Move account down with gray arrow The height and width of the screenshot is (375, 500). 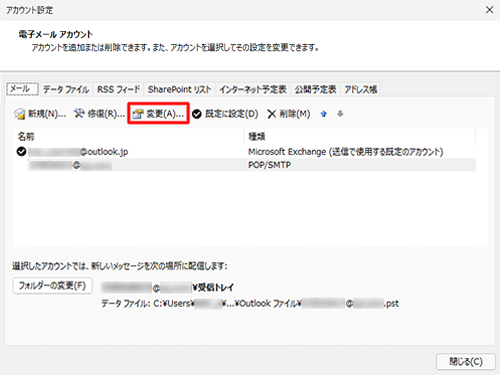pos(340,114)
